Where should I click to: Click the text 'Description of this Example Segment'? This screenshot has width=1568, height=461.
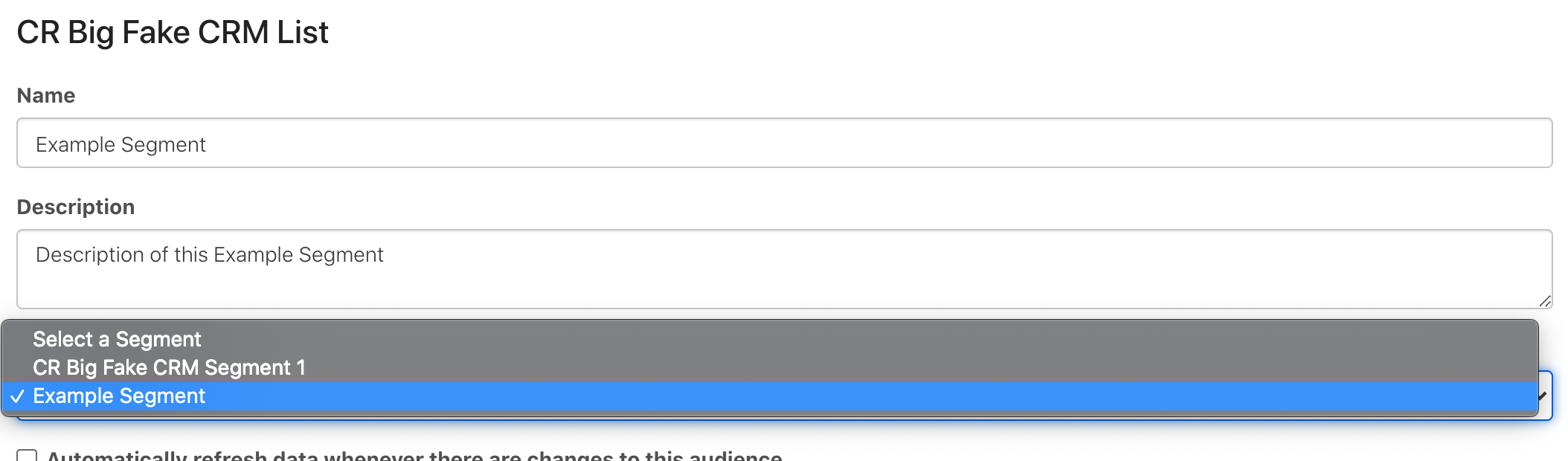210,254
